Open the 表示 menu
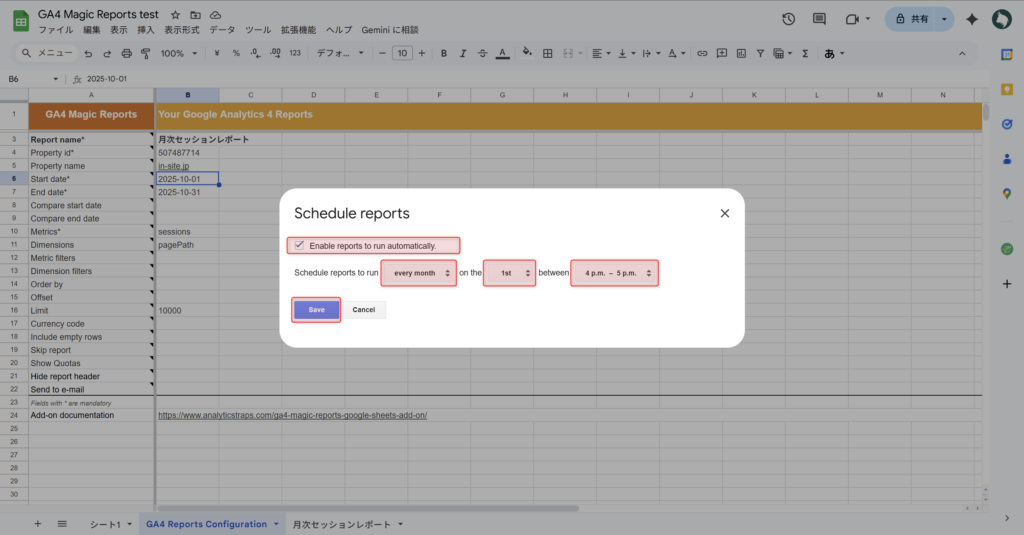 [119, 30]
